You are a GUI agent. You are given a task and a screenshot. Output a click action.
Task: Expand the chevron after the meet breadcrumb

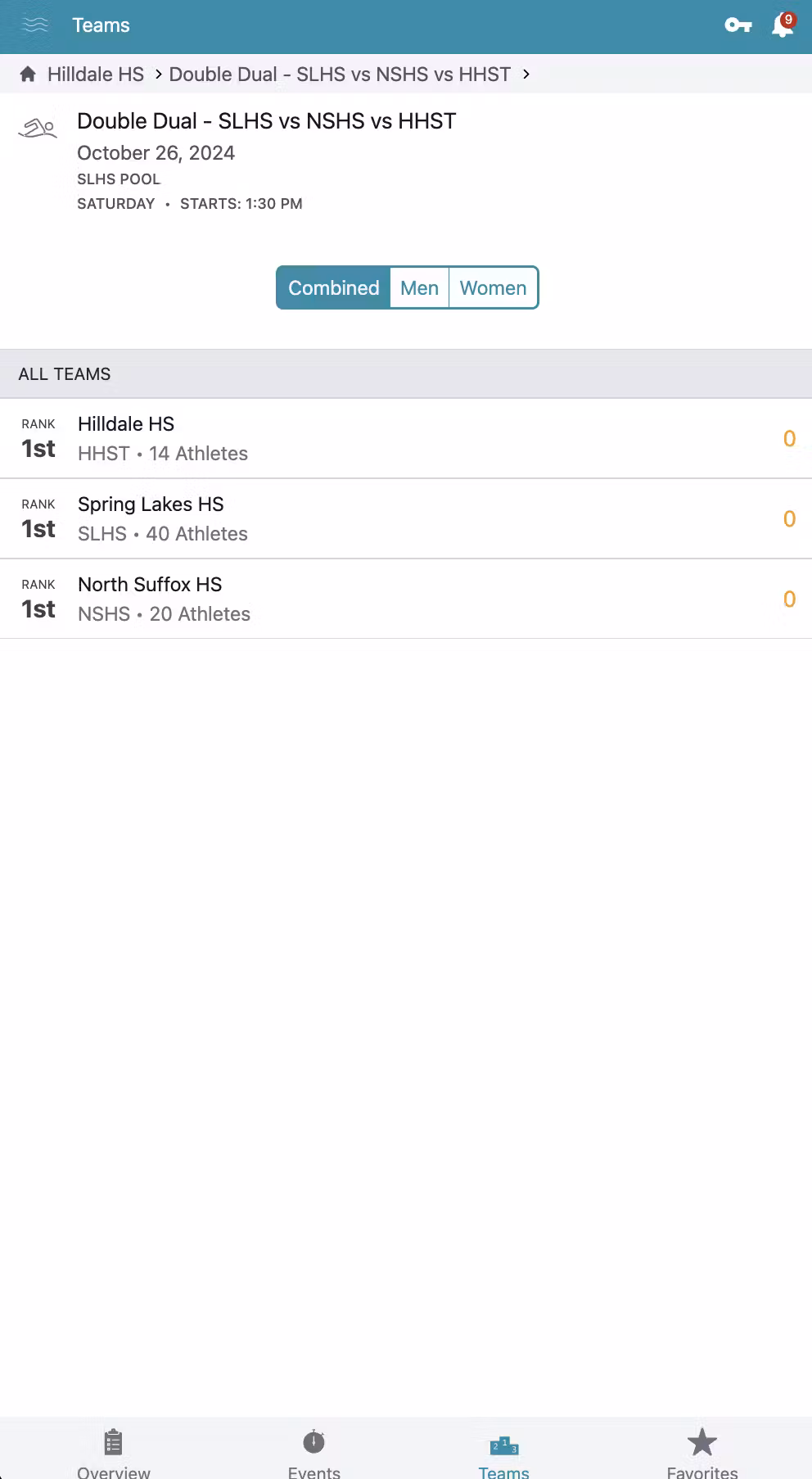[526, 75]
